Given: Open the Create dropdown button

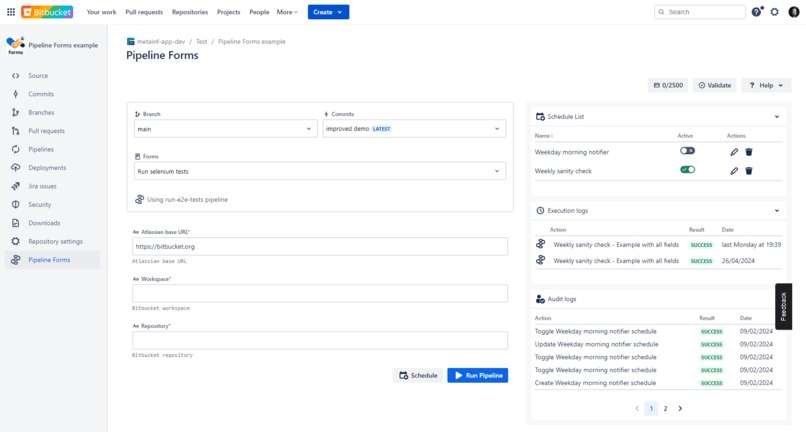Looking at the screenshot, I should pyautogui.click(x=328, y=12).
